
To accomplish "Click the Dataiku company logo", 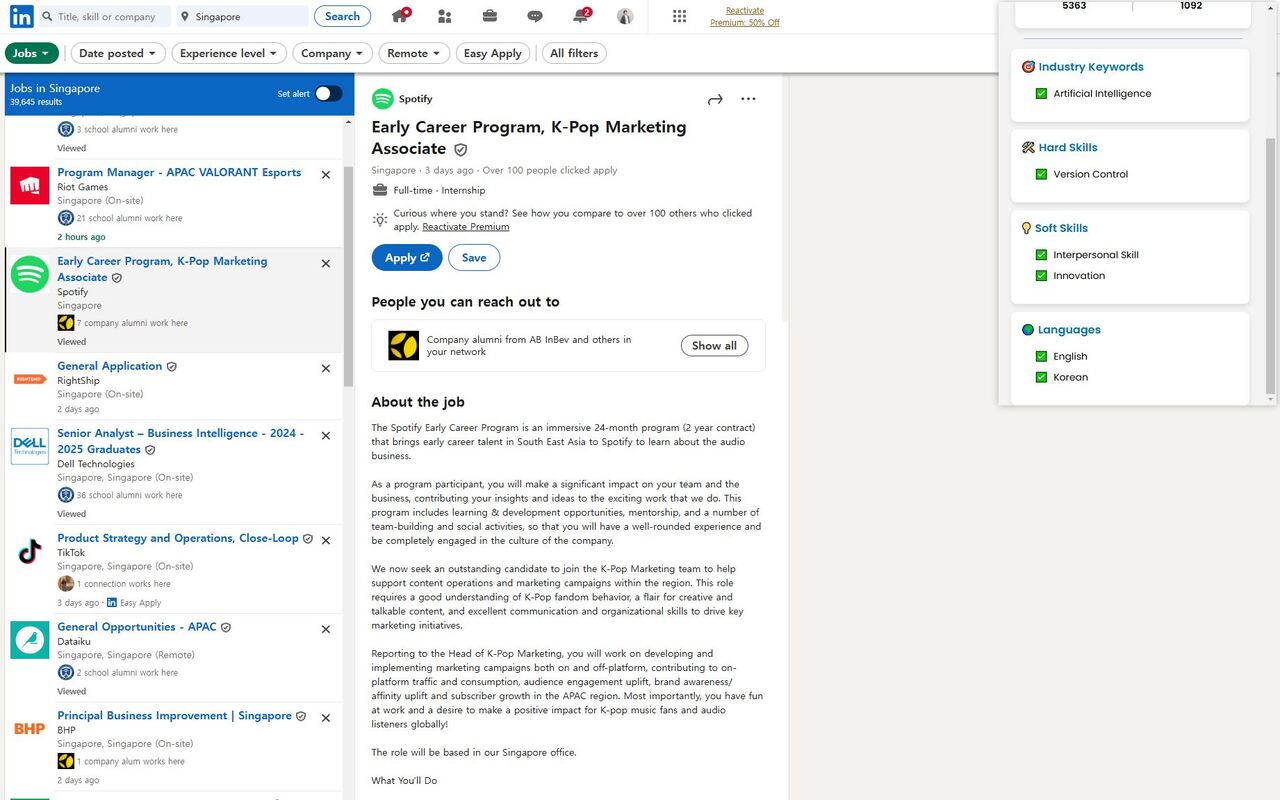I will (30, 640).
